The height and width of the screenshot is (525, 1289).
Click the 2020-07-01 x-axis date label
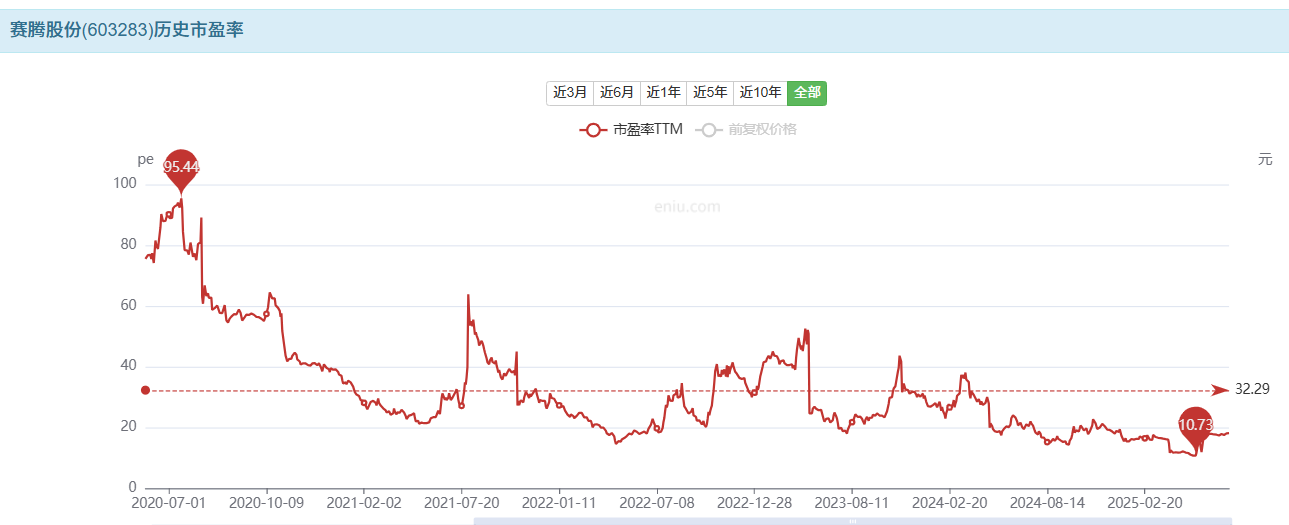pos(168,502)
